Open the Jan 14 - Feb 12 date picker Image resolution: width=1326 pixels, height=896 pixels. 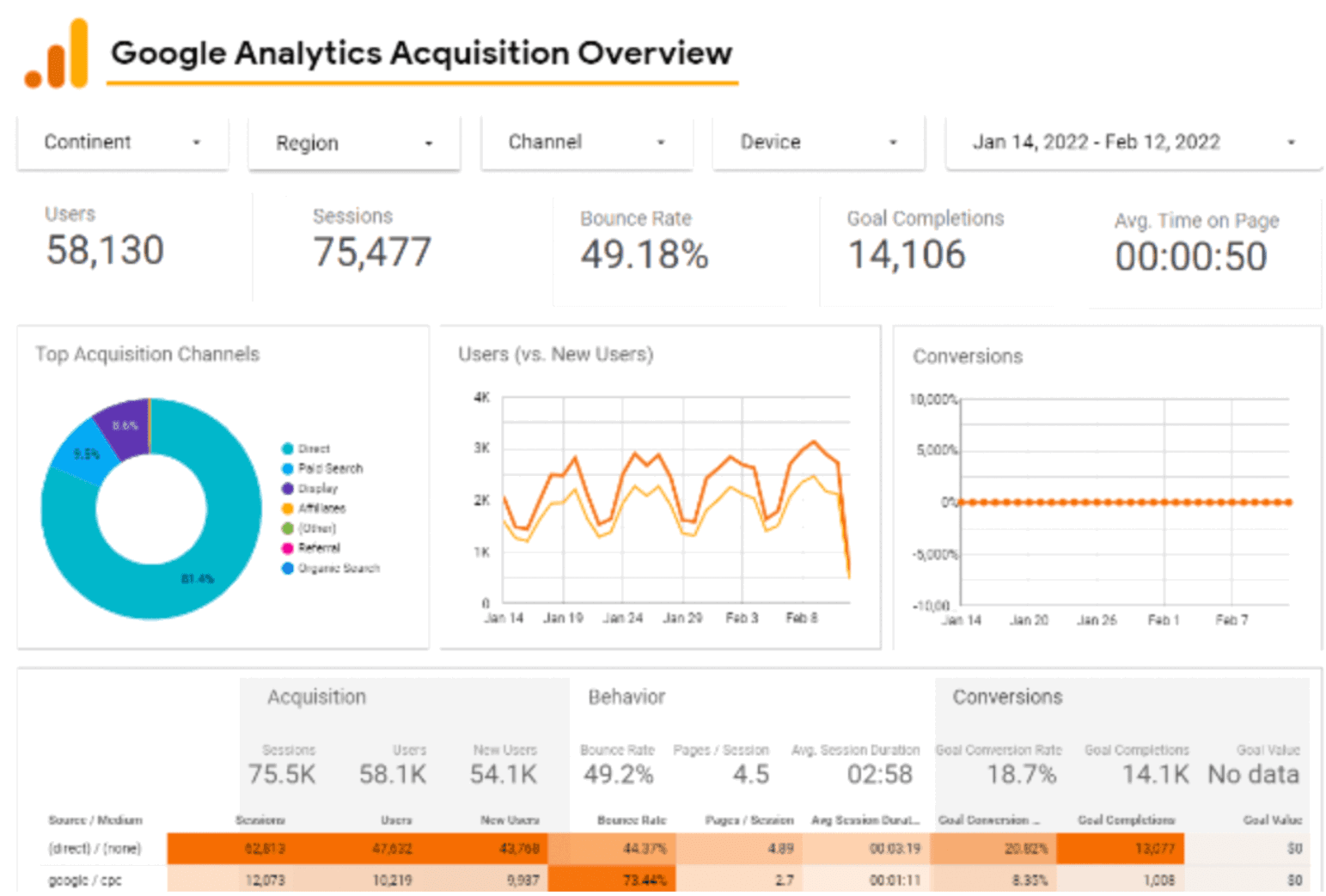click(x=1133, y=142)
